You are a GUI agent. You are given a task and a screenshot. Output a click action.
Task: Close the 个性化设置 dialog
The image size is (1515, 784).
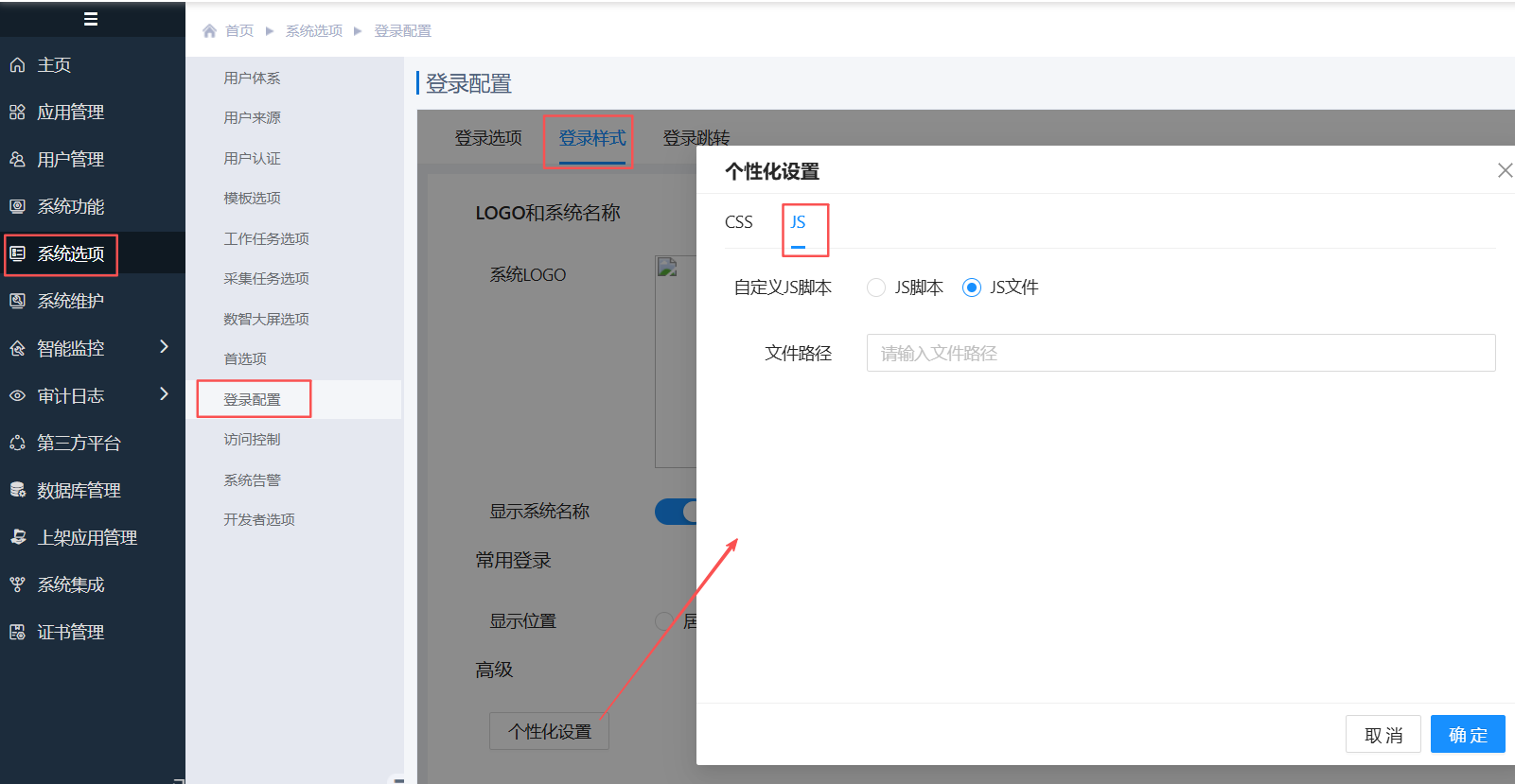pos(1505,170)
